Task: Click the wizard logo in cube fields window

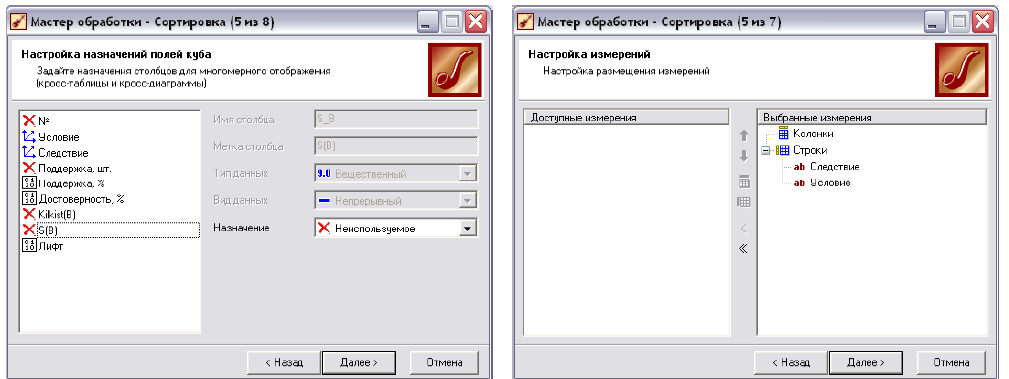Action: (454, 70)
